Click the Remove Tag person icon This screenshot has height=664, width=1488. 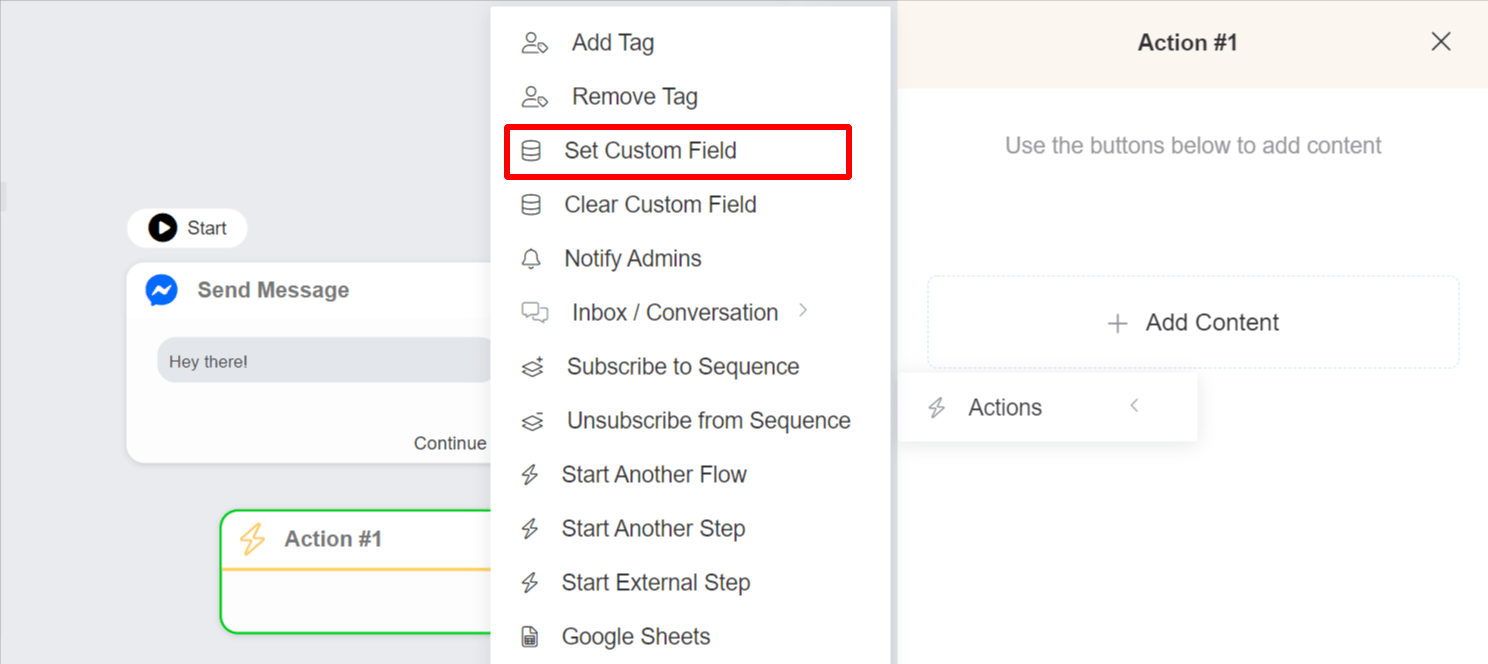535,97
